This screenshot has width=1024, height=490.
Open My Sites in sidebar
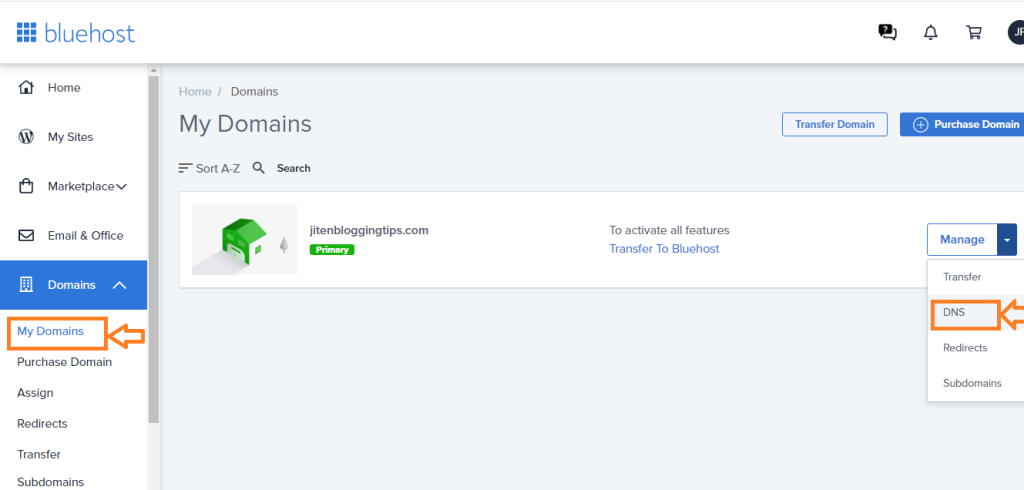coord(71,137)
